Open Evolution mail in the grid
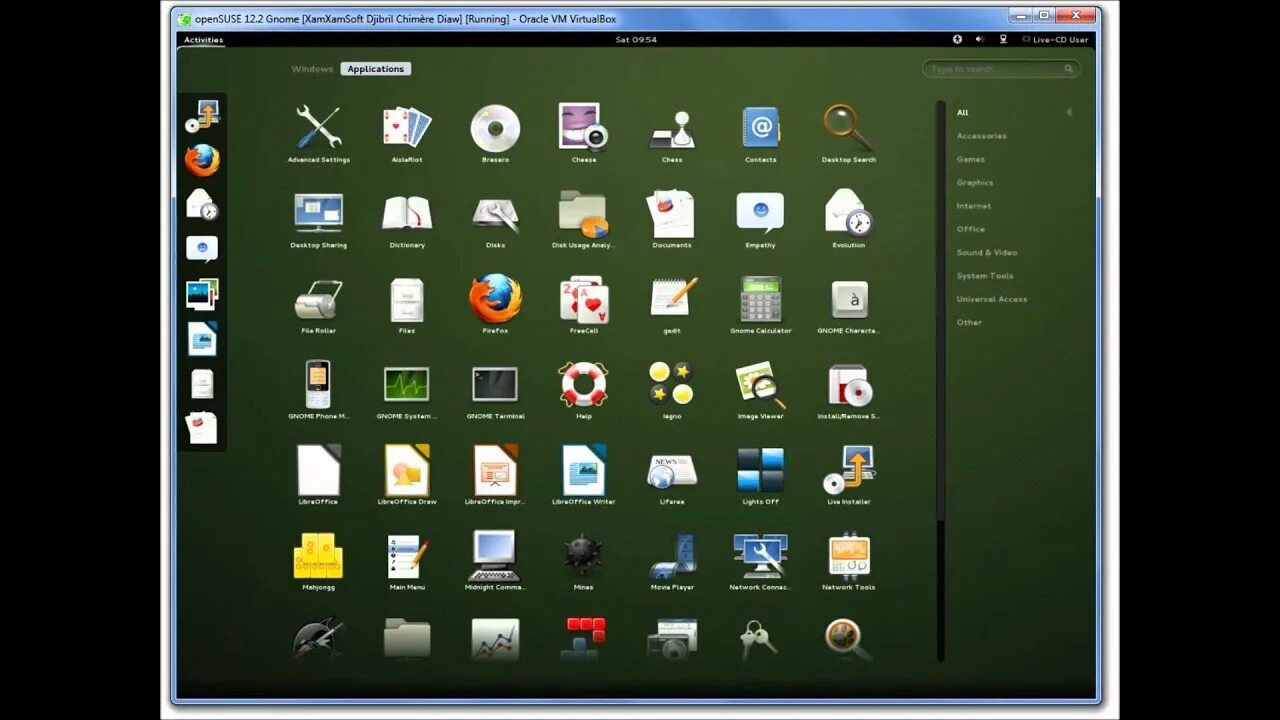Image resolution: width=1280 pixels, height=720 pixels. pos(849,219)
